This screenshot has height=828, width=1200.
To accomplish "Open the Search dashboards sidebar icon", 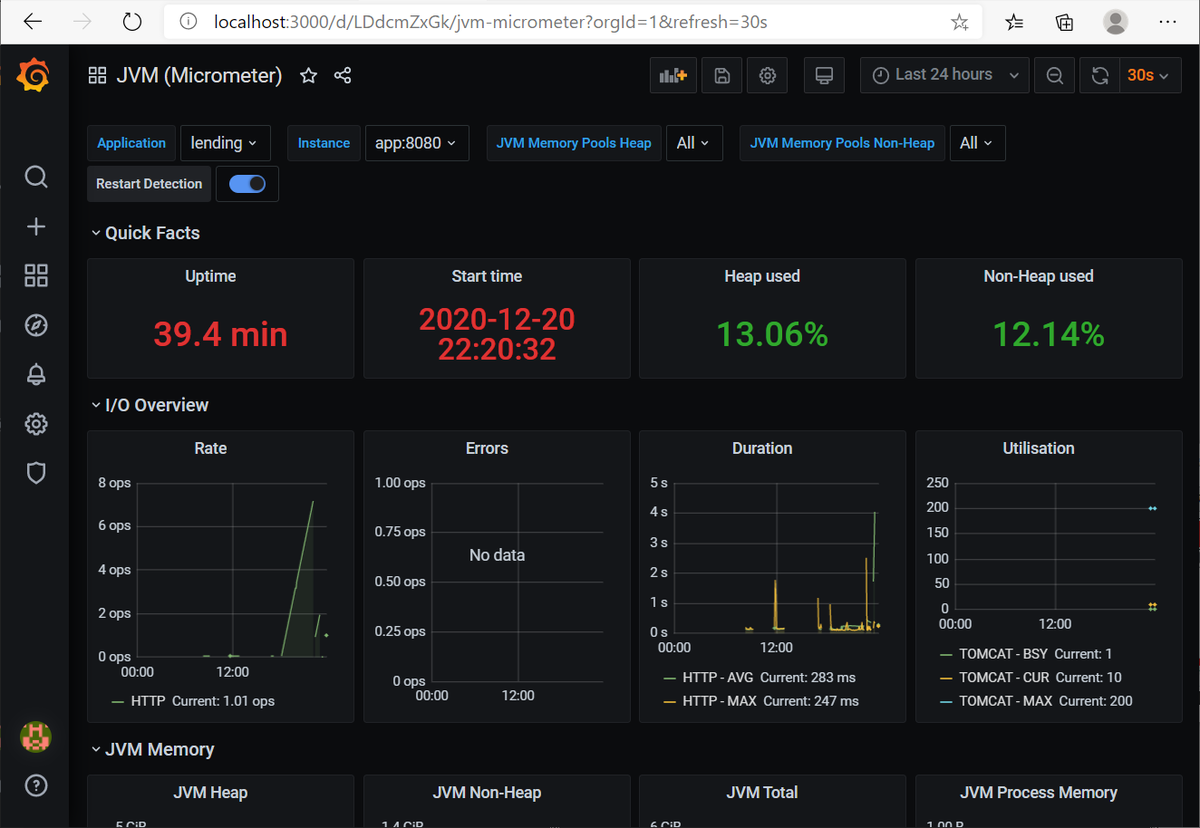I will (x=36, y=177).
